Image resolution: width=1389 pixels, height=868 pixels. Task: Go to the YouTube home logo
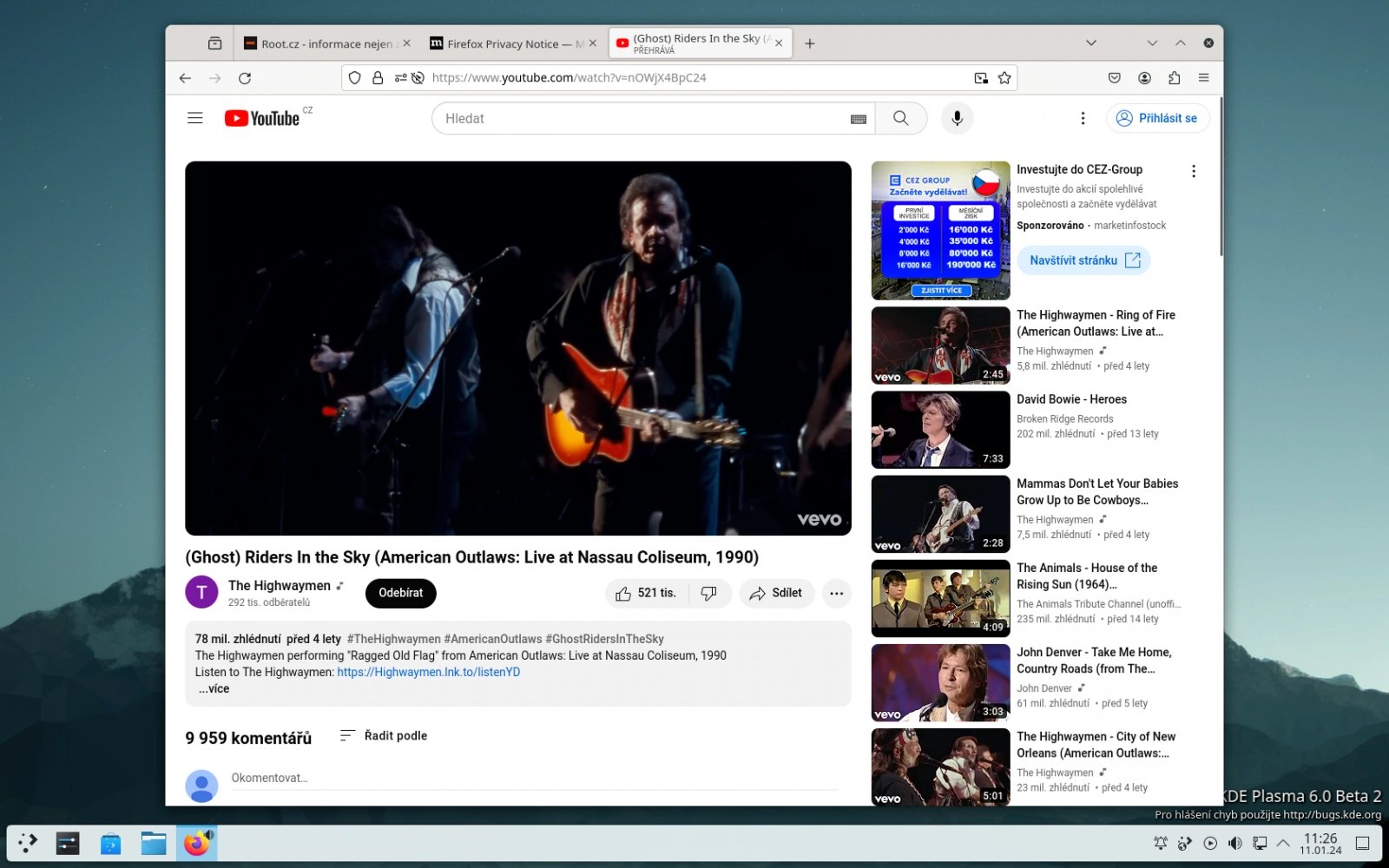[x=262, y=118]
